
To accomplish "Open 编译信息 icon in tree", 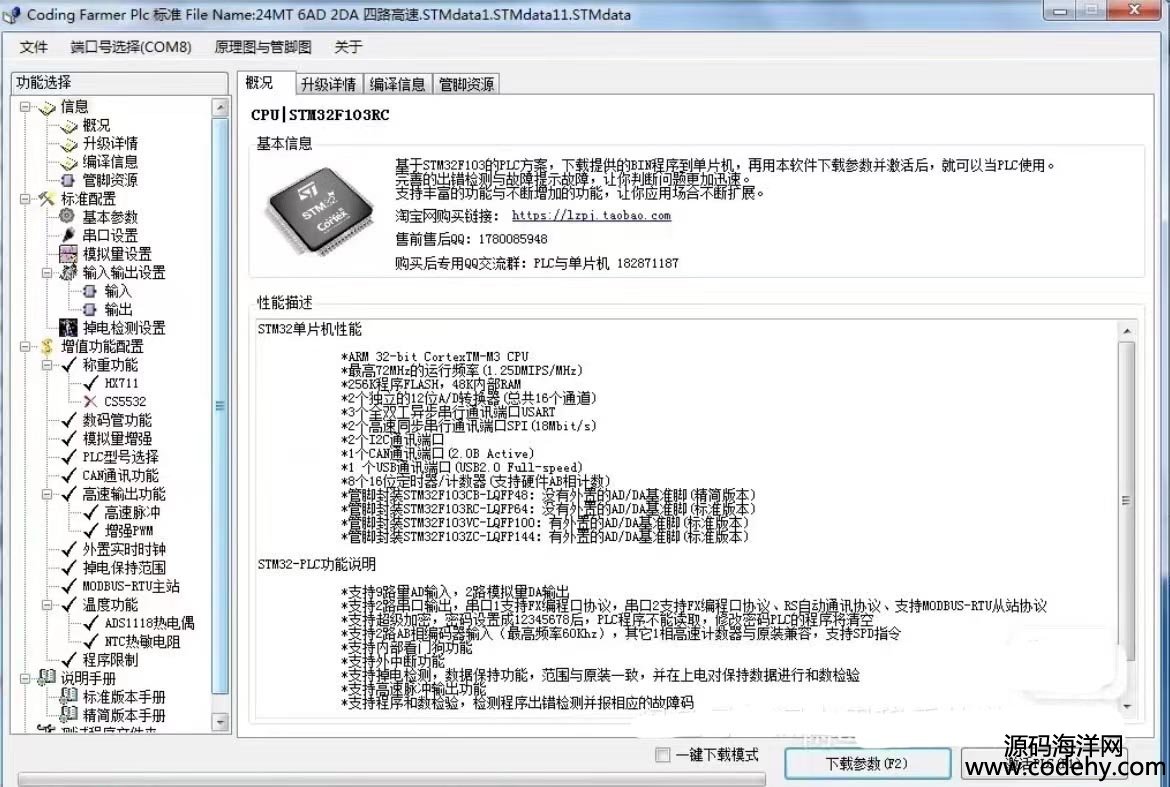I will (69, 162).
